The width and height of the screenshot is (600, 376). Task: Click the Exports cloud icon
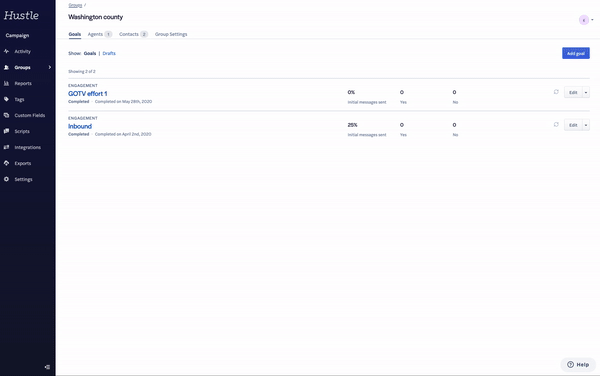click(x=7, y=163)
